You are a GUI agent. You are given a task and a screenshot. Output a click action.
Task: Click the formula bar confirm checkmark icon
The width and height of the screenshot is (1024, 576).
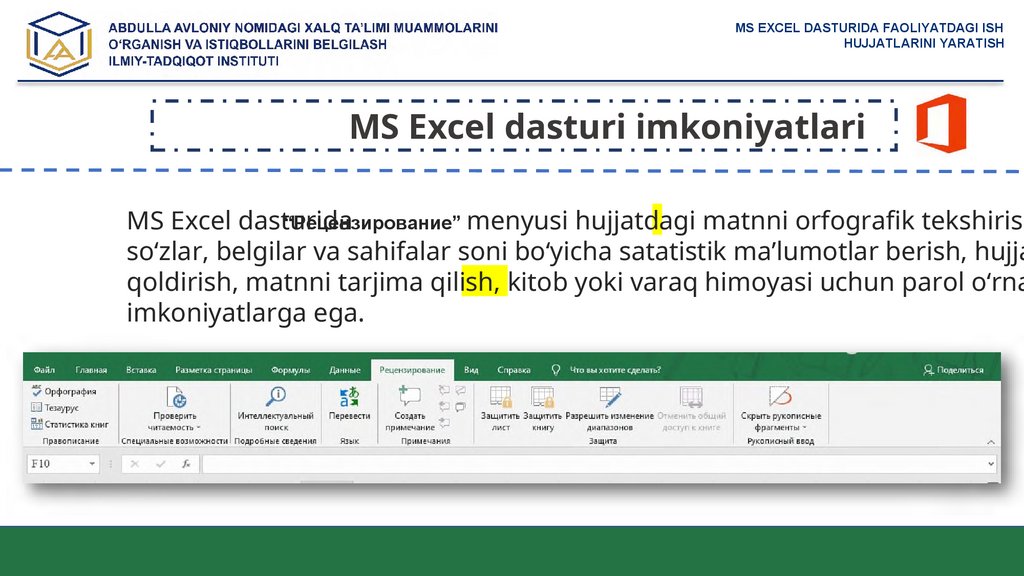(161, 464)
